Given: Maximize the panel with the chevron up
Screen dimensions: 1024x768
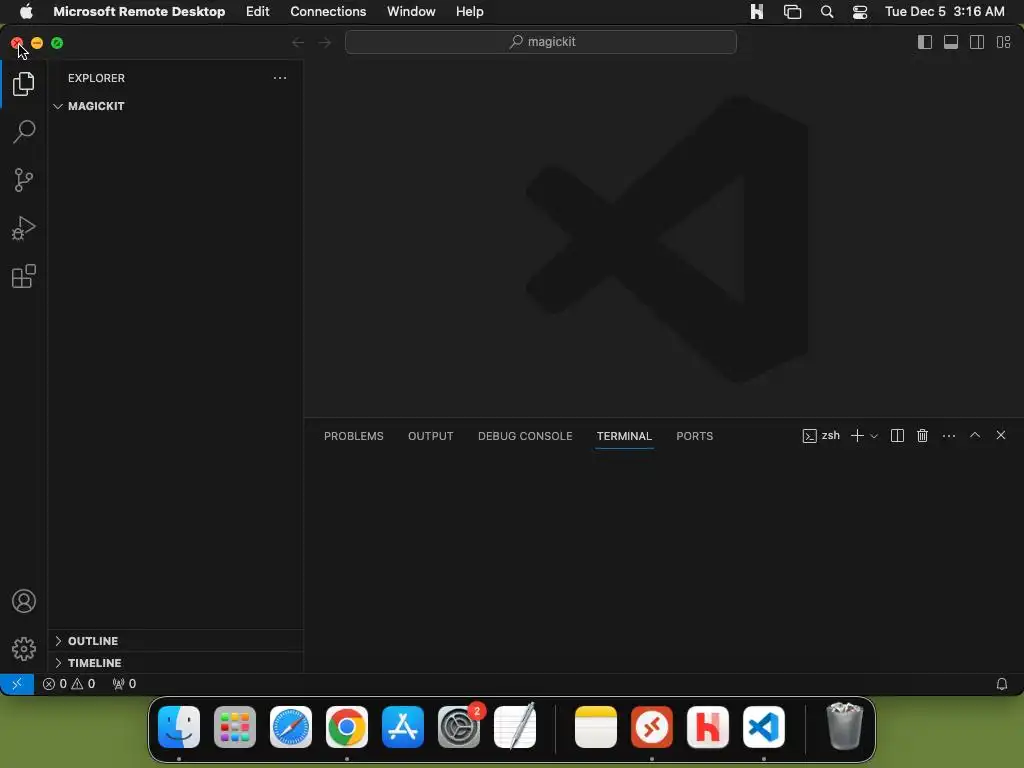Looking at the screenshot, I should pos(974,435).
